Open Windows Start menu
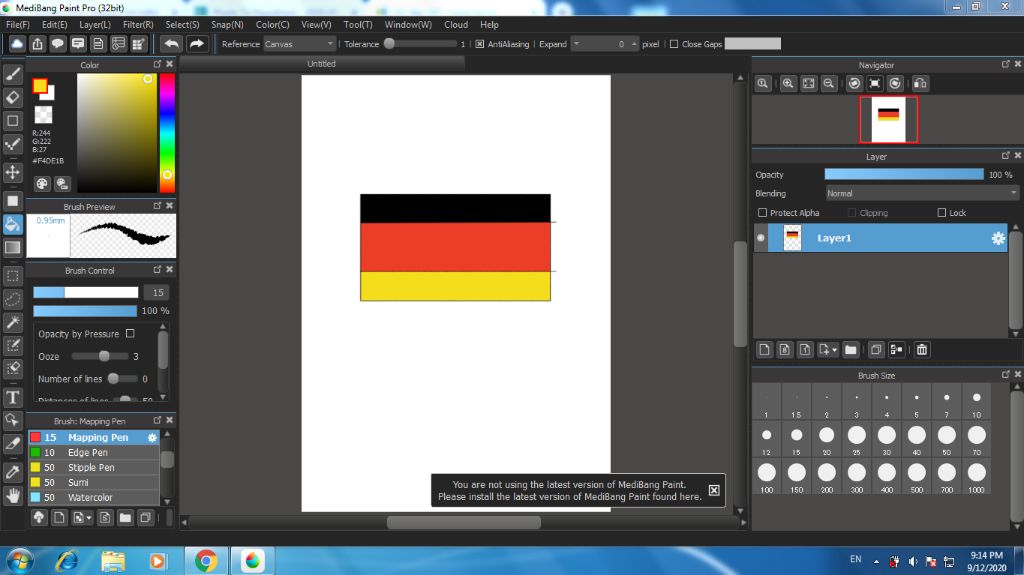The image size is (1024, 575). pos(20,561)
